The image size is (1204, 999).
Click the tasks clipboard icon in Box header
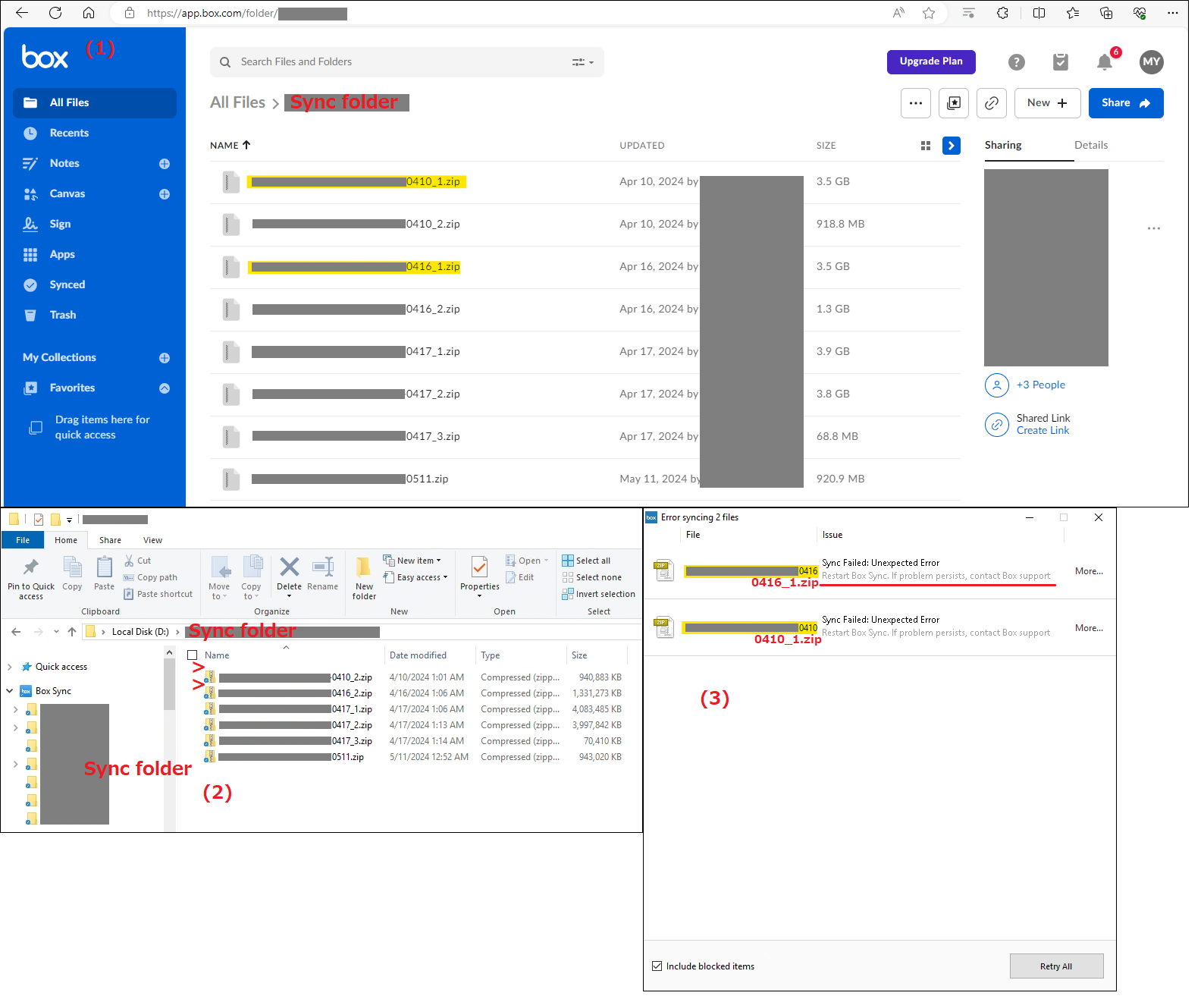[1060, 62]
